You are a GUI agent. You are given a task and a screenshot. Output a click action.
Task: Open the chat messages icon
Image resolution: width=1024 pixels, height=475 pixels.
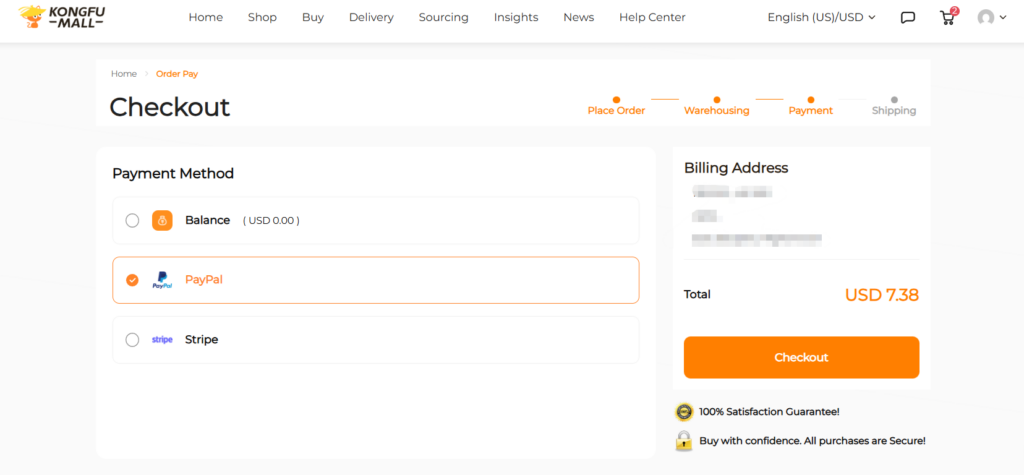(x=908, y=18)
